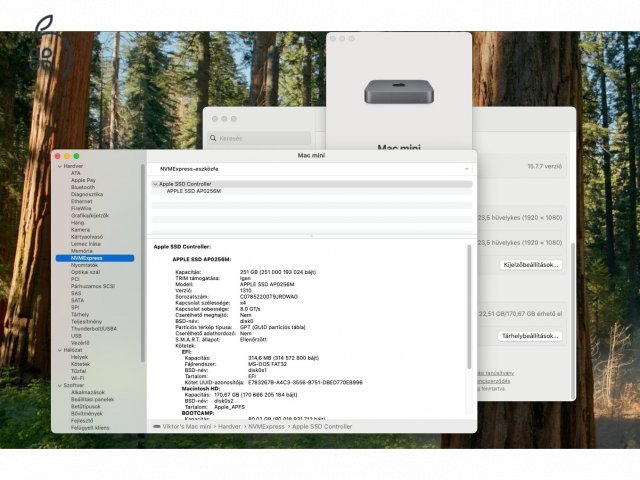Click NVMExpress in the bottom path bar

point(267,427)
